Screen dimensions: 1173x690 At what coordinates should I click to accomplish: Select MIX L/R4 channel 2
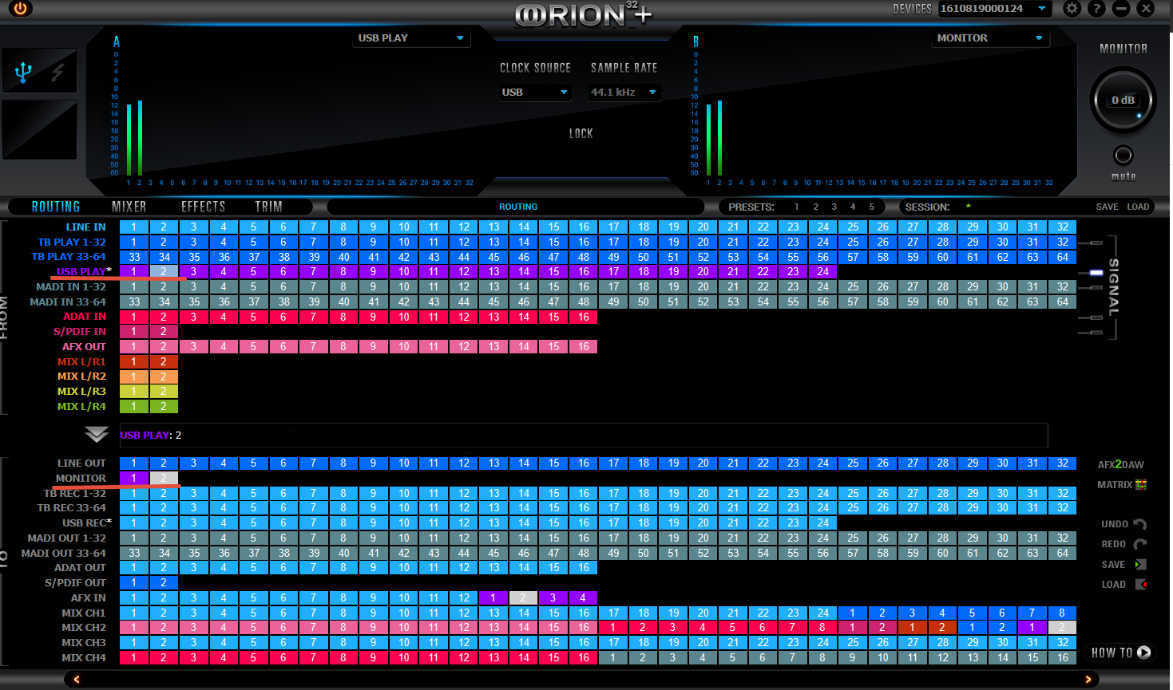(164, 406)
